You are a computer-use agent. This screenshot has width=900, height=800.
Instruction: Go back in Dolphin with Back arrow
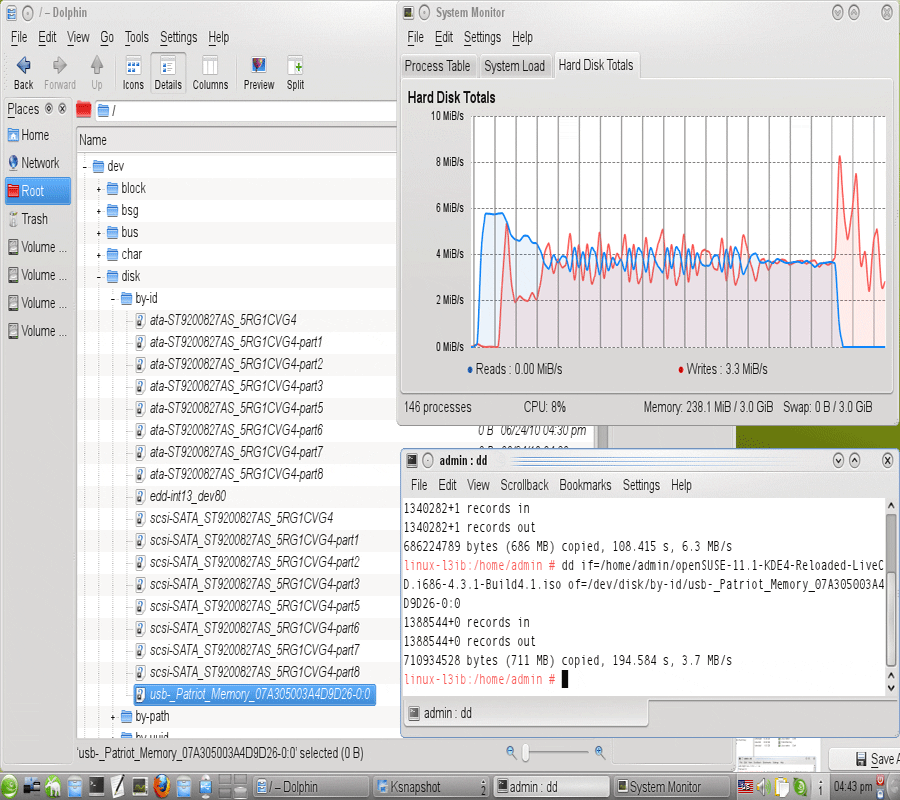coord(24,73)
